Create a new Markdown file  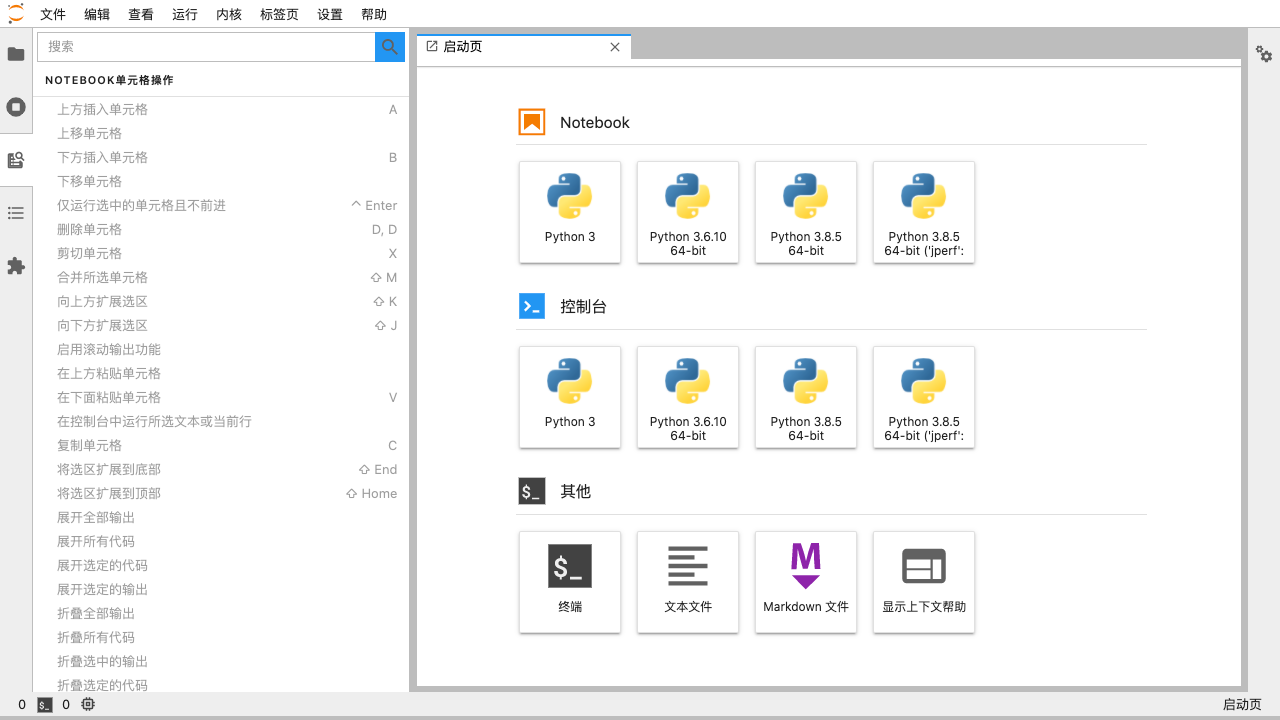pyautogui.click(x=806, y=582)
